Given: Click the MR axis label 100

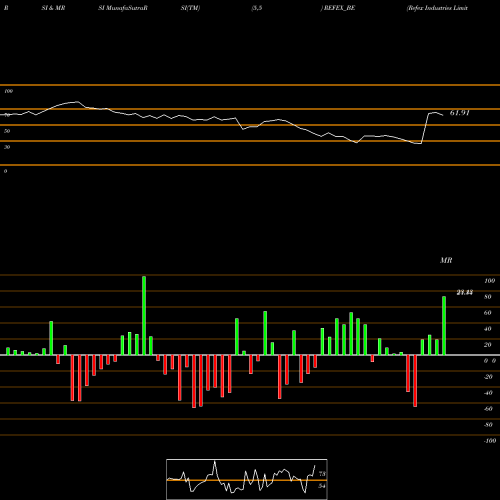Looking at the screenshot, I should click(x=489, y=281).
